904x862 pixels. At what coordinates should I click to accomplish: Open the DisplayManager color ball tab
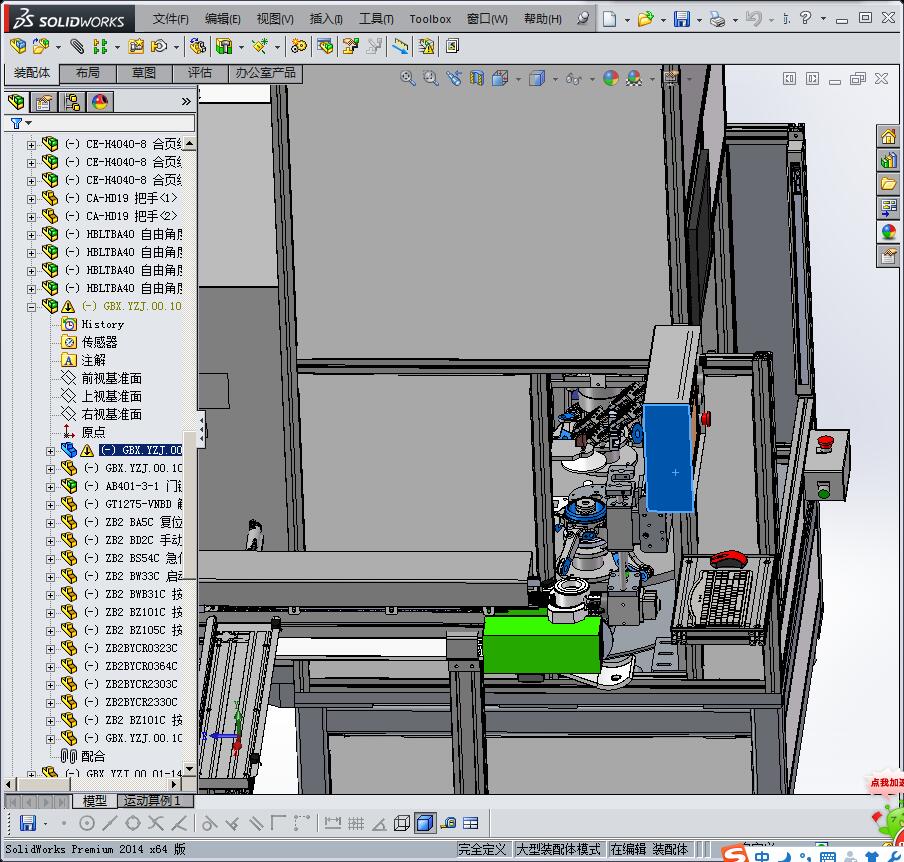(x=99, y=102)
